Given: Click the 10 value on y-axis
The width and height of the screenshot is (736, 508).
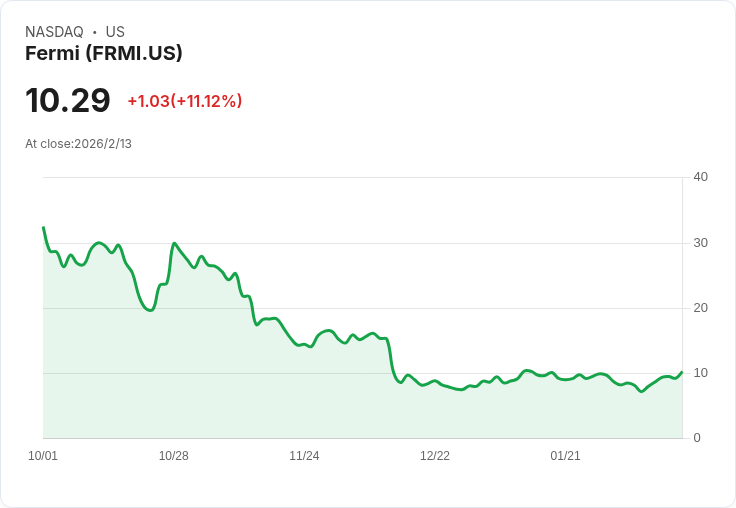Looking at the screenshot, I should pyautogui.click(x=700, y=373).
